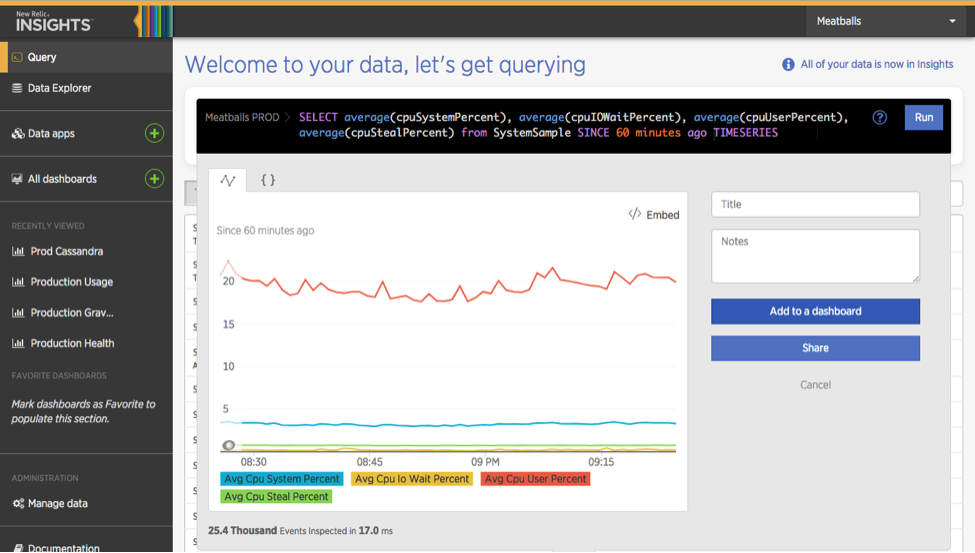Click the 09 PM axis label
The height and width of the screenshot is (553, 975).
pyautogui.click(x=485, y=462)
